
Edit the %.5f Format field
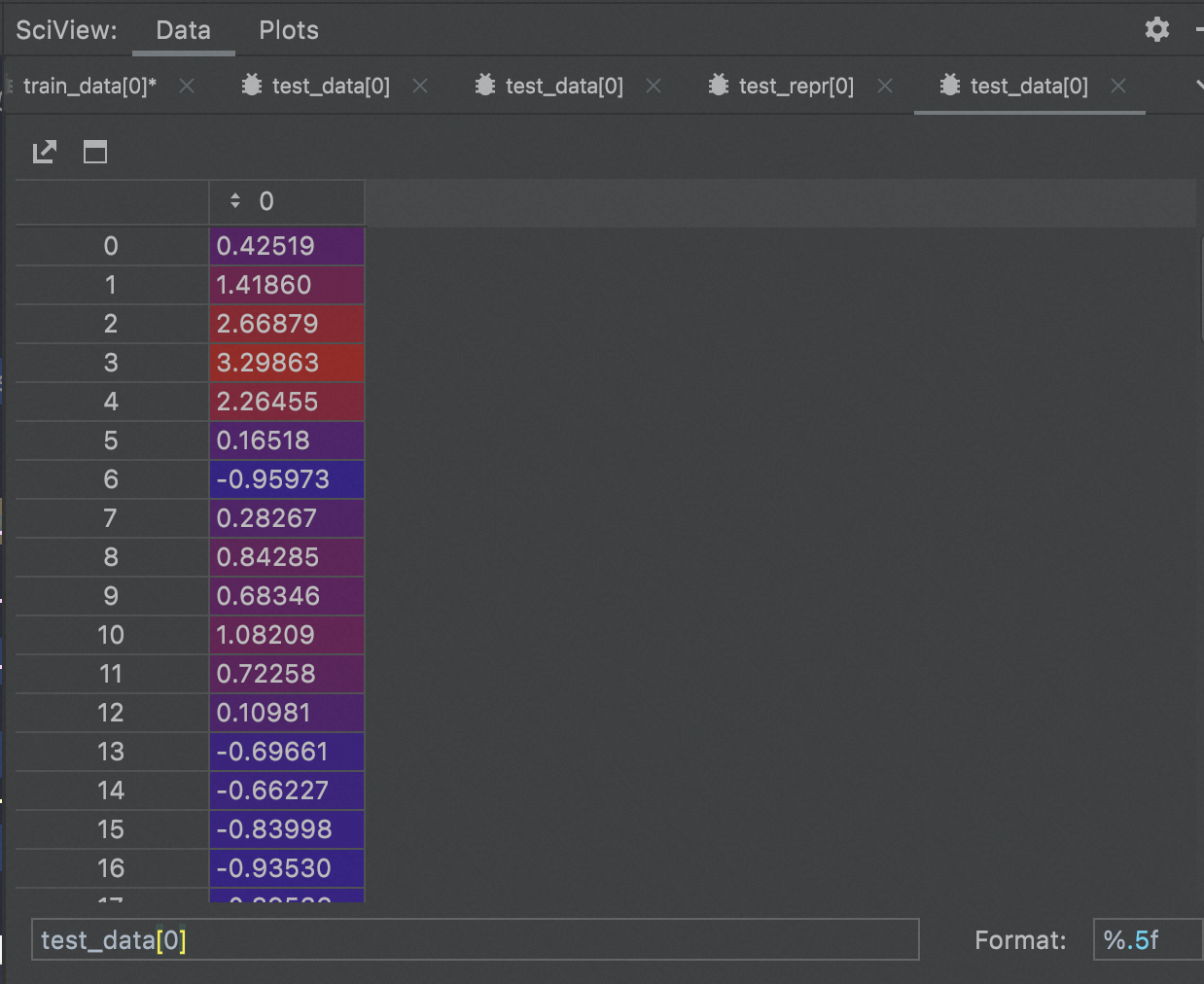point(1146,940)
